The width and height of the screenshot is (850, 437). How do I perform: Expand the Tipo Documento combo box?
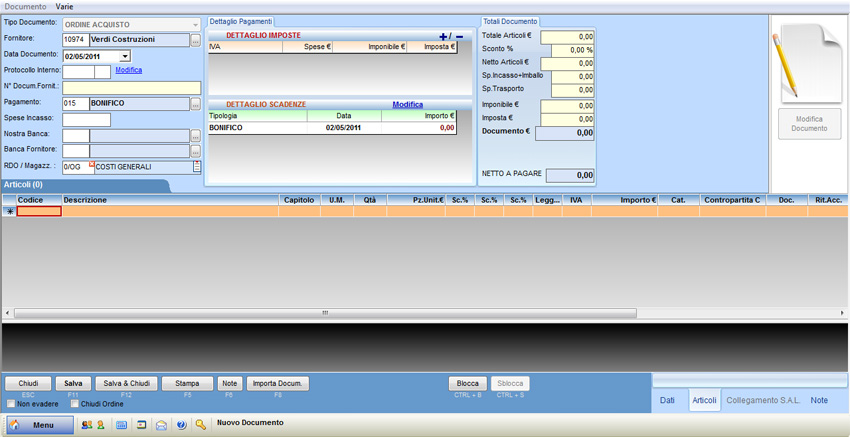click(195, 23)
